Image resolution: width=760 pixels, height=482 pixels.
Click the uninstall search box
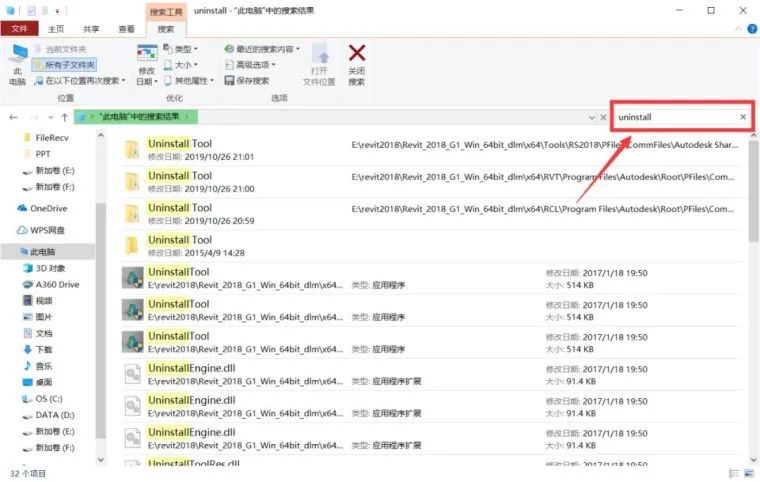(x=676, y=117)
